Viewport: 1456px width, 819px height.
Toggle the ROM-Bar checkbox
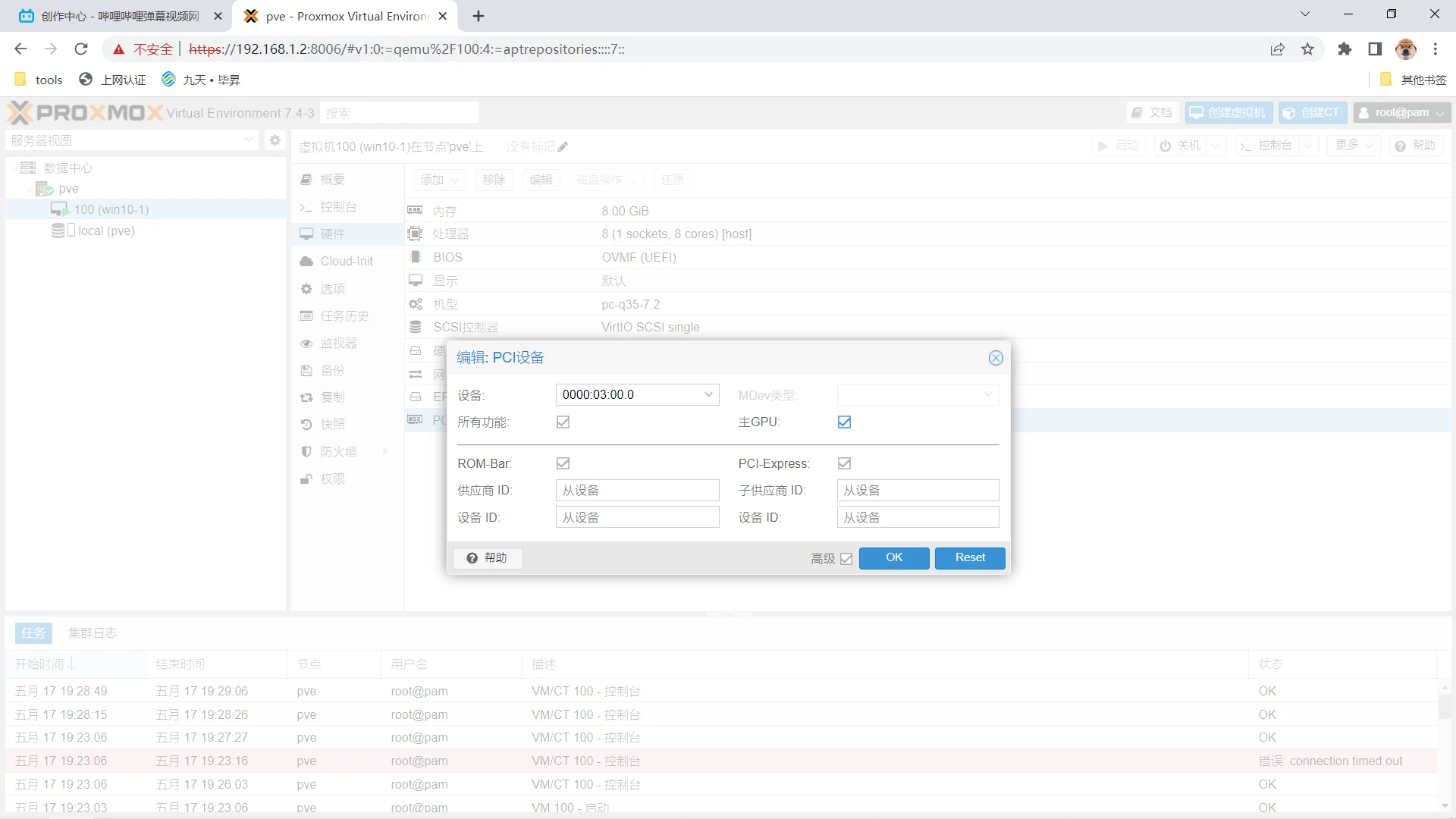563,463
